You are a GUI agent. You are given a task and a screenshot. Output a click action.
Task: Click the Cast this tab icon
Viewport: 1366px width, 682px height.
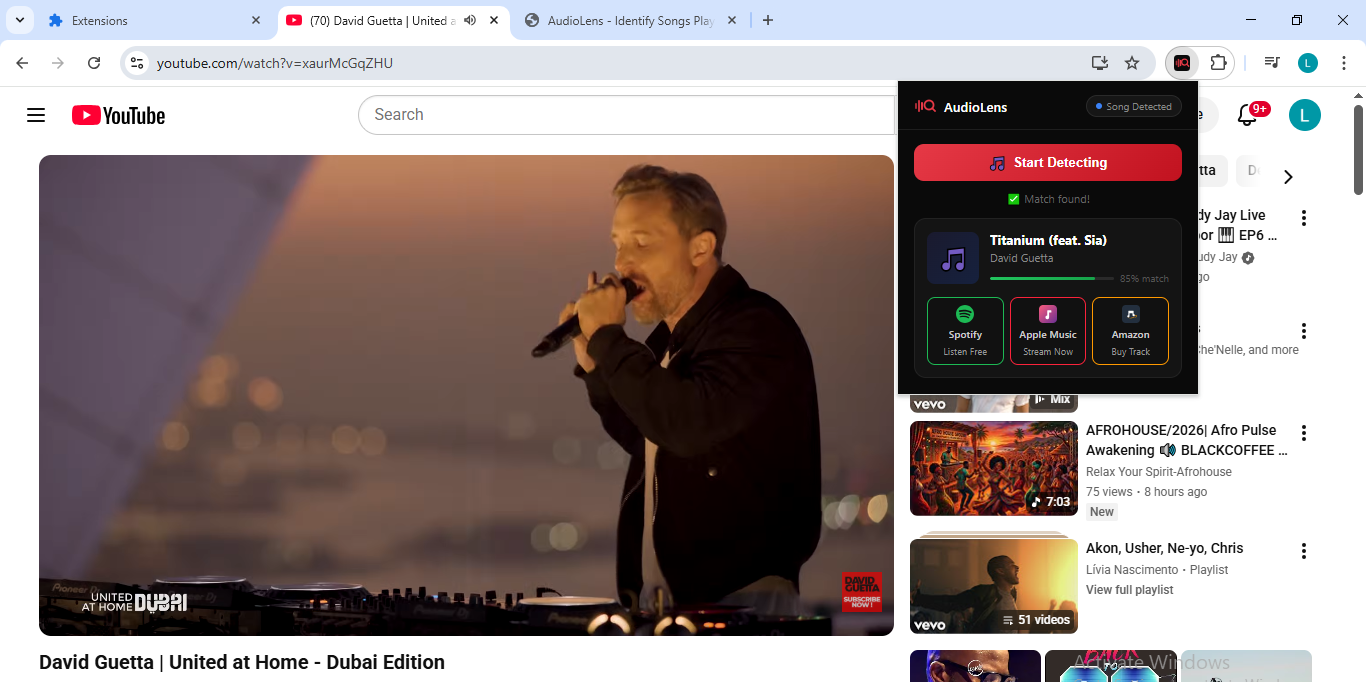[1100, 62]
